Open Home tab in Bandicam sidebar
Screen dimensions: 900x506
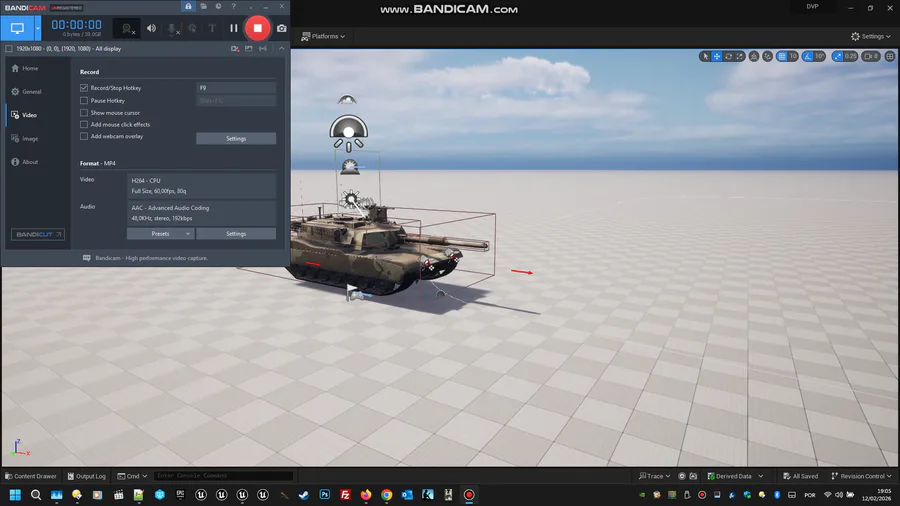click(25, 68)
